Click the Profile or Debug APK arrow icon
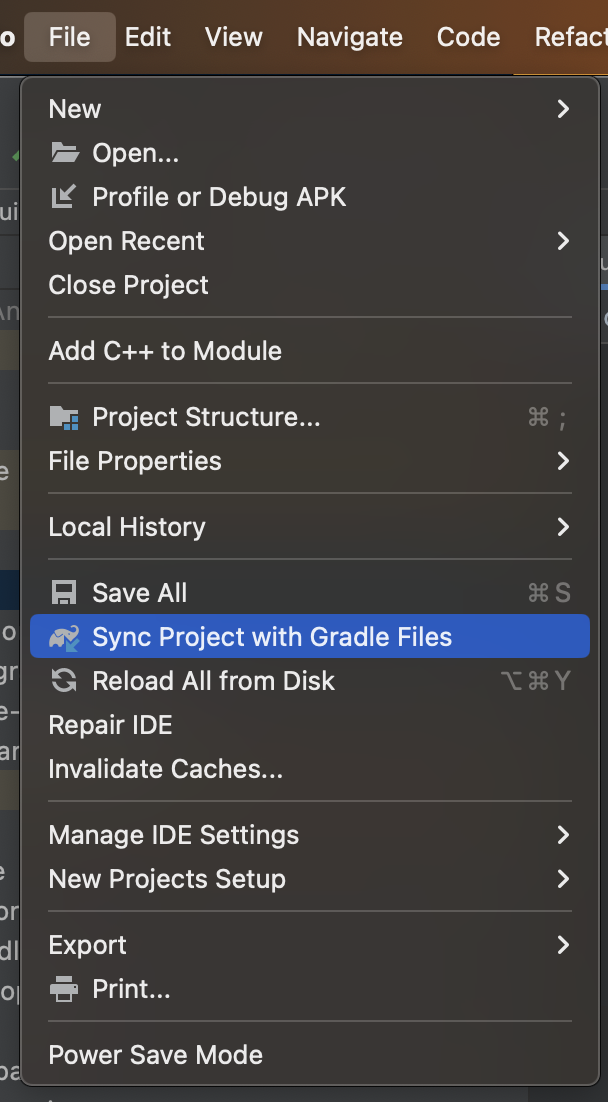The image size is (608, 1102). point(64,197)
